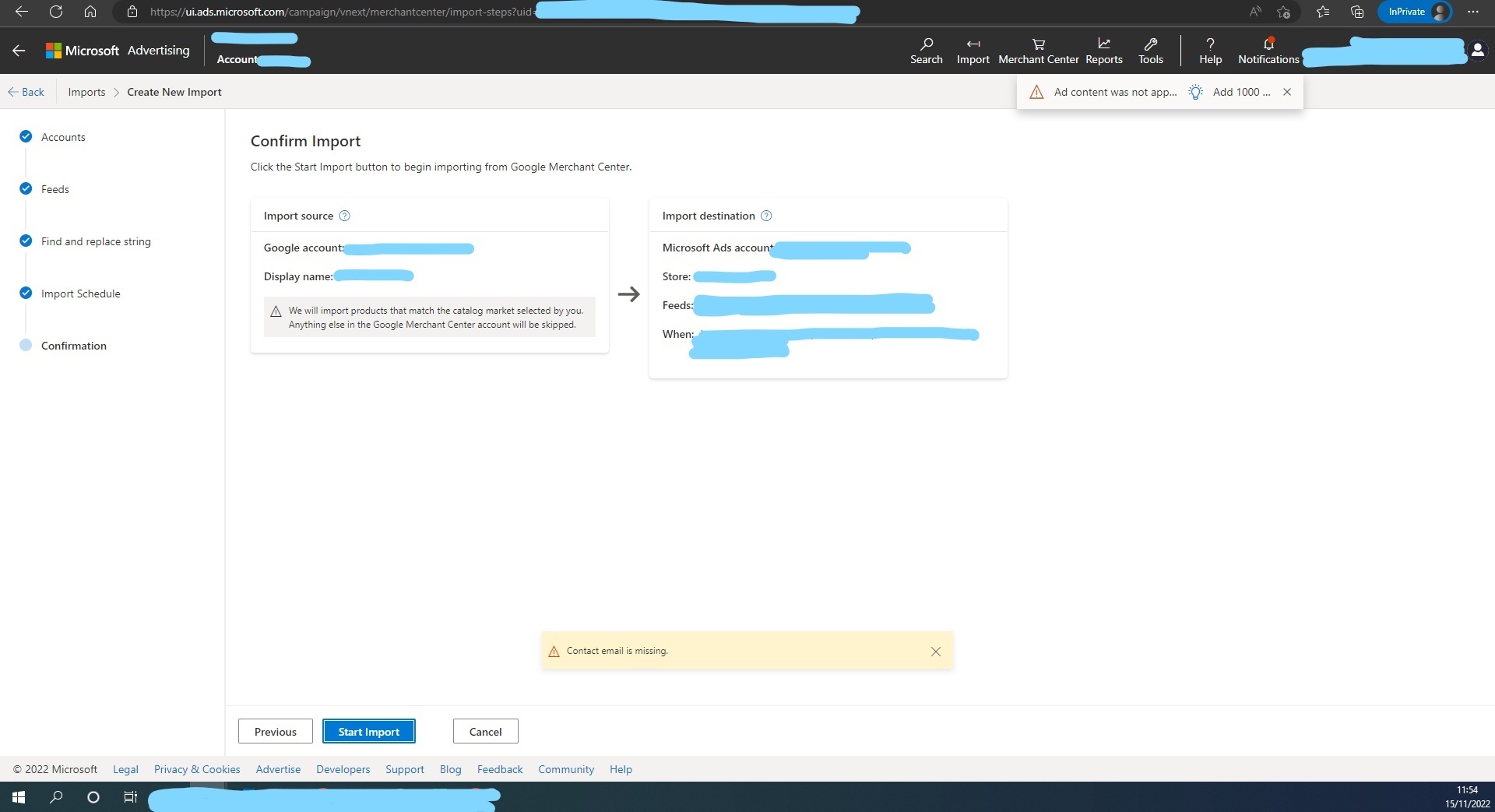Open the Community footer link
The width and height of the screenshot is (1495, 812).
[566, 769]
